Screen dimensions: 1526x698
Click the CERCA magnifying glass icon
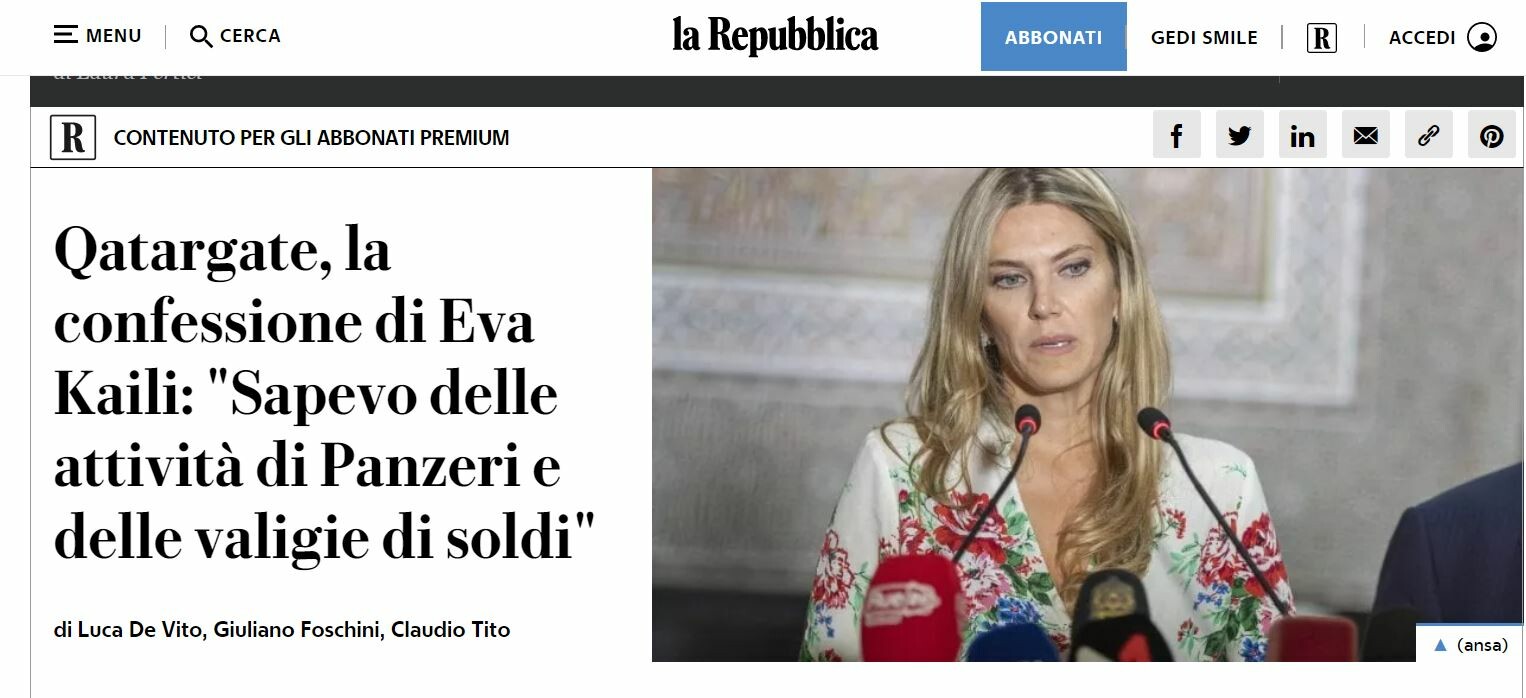coord(201,37)
